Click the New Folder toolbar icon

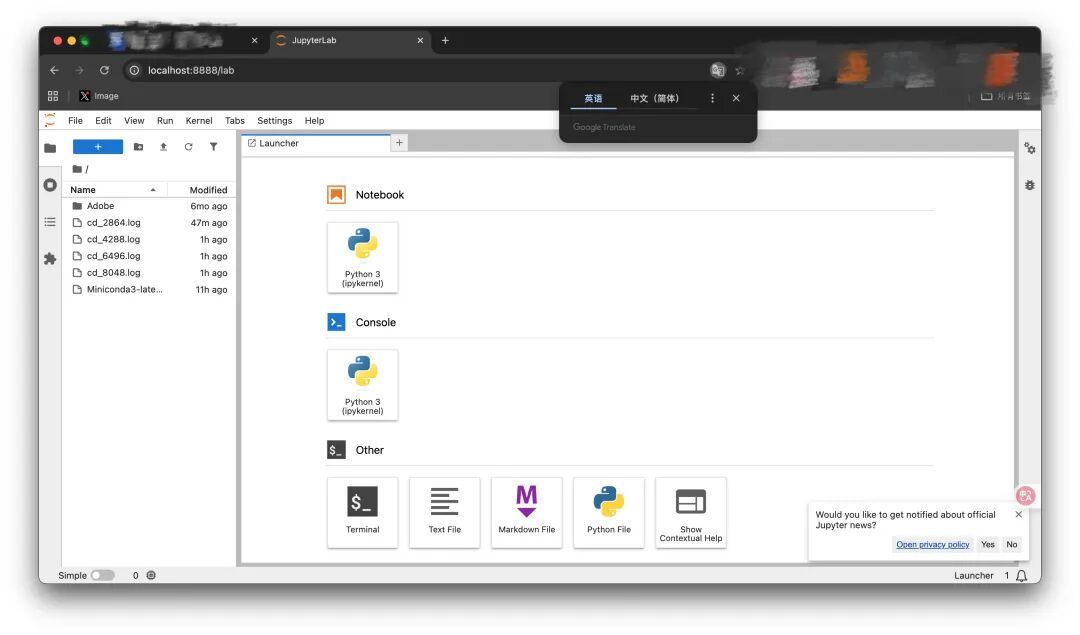[138, 147]
